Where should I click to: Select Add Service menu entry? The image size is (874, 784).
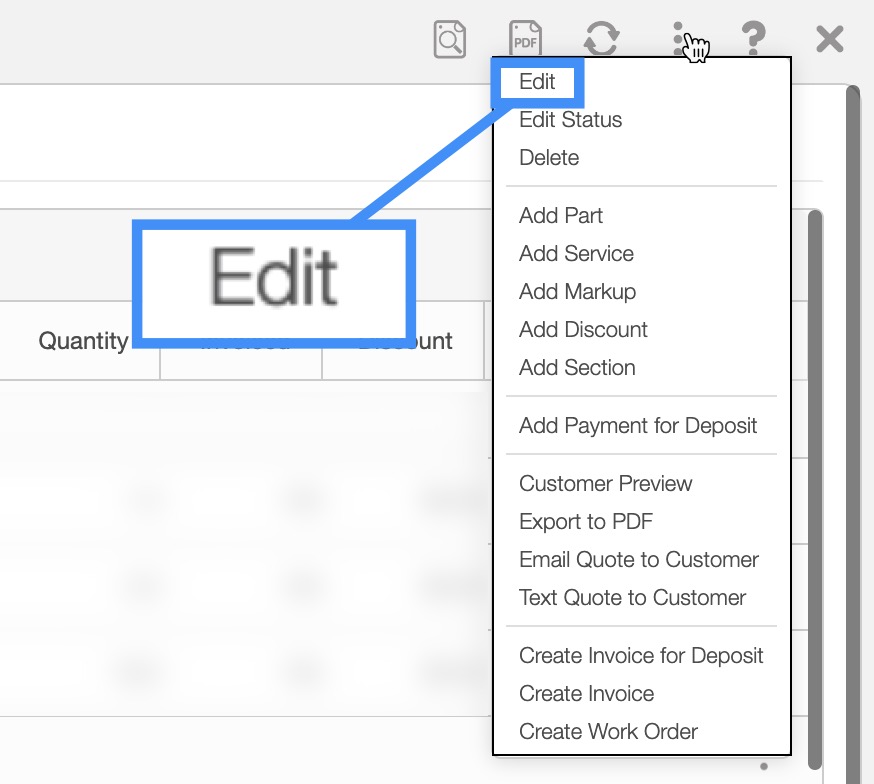pyautogui.click(x=576, y=254)
